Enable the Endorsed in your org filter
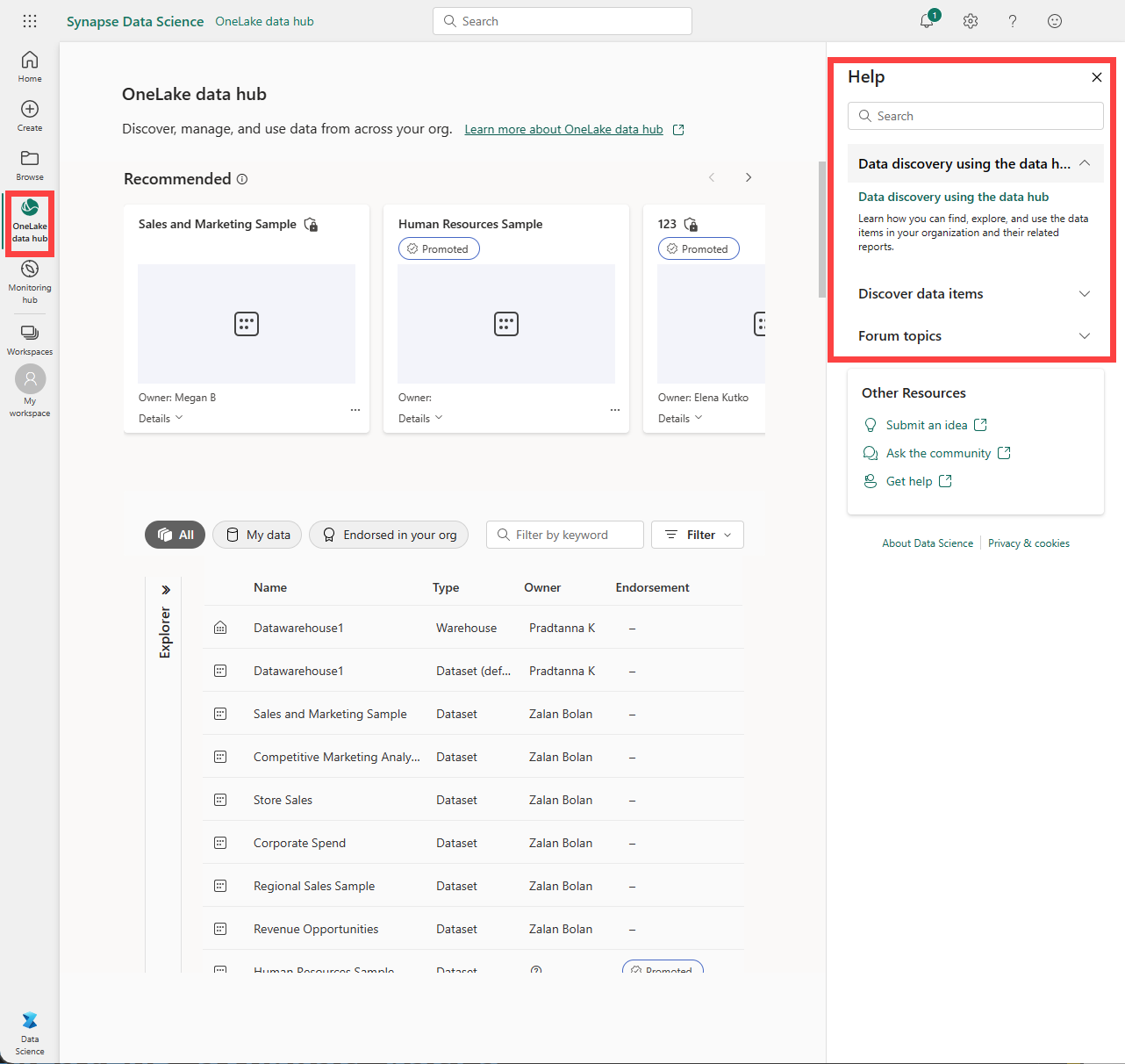Screen dimensions: 1125x1064 coord(388,534)
